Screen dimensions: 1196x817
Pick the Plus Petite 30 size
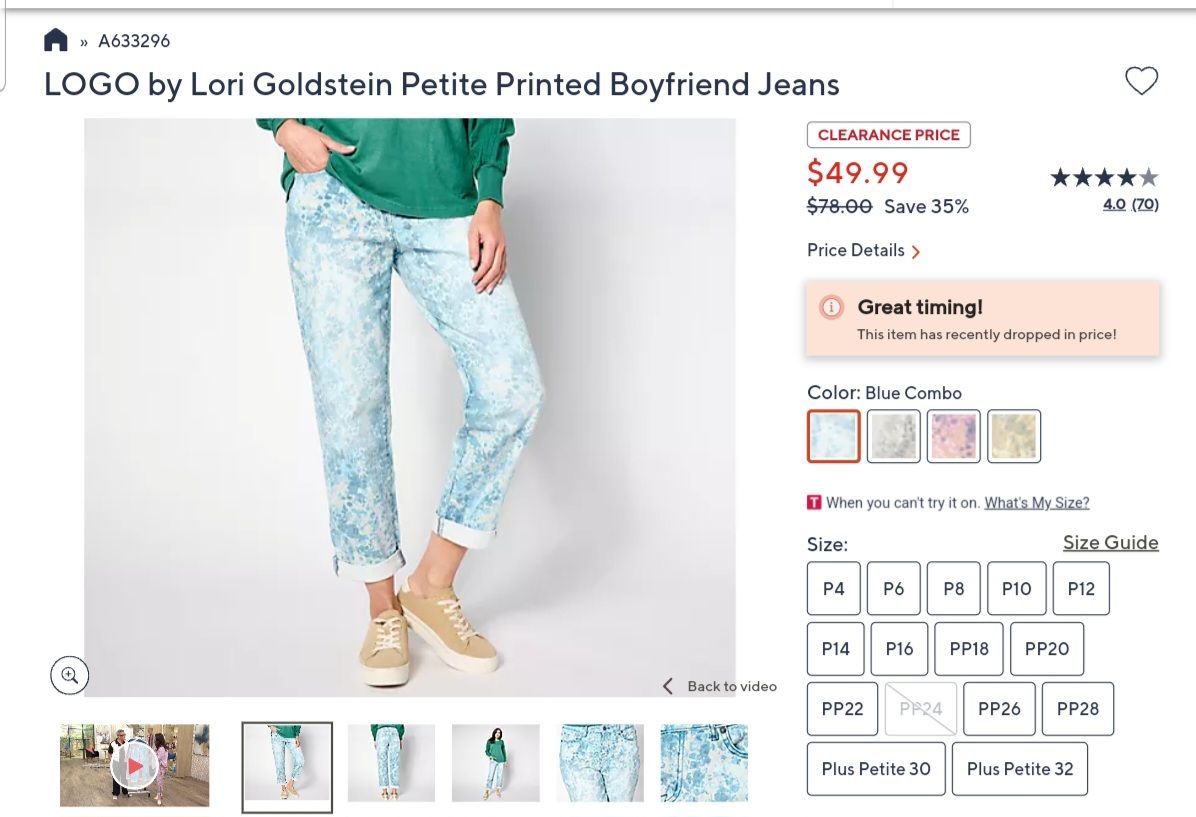point(876,769)
